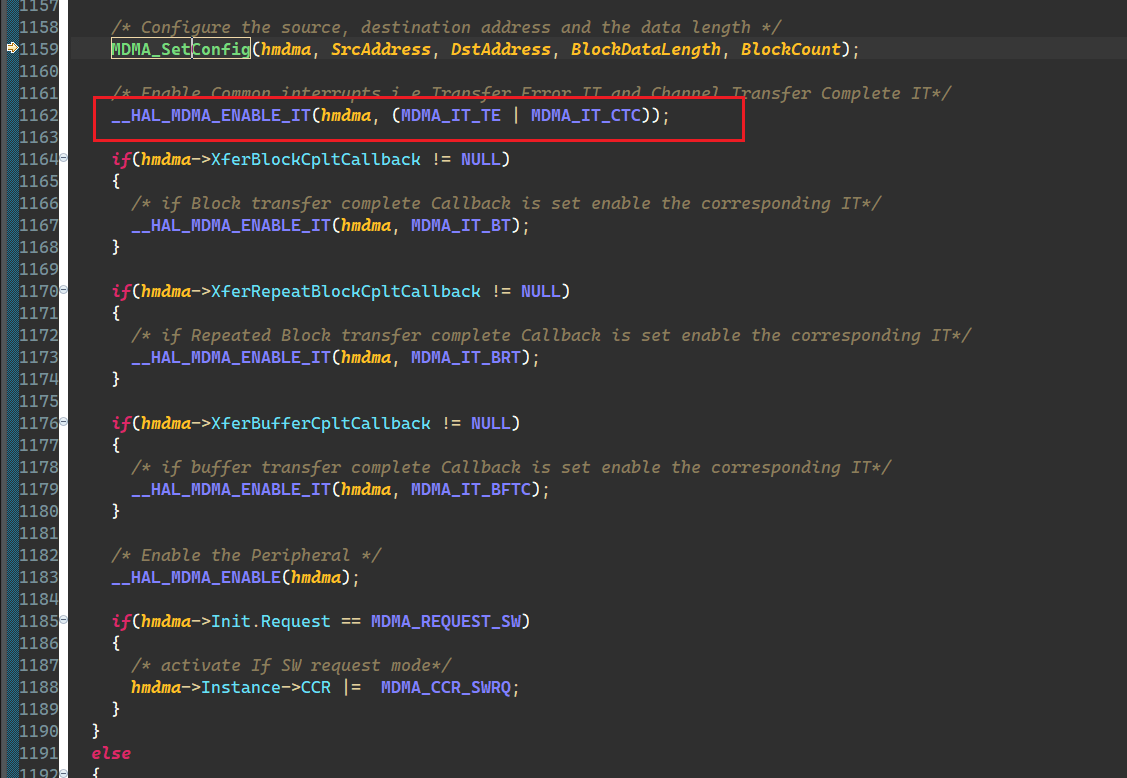
Task: Click line number 1179 in the gutter
Action: pos(39,490)
